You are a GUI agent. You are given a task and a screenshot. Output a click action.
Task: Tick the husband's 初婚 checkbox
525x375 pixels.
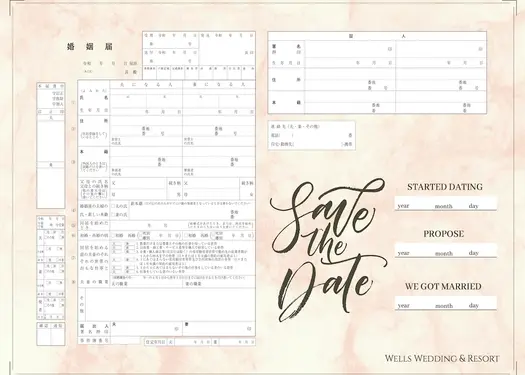(113, 235)
